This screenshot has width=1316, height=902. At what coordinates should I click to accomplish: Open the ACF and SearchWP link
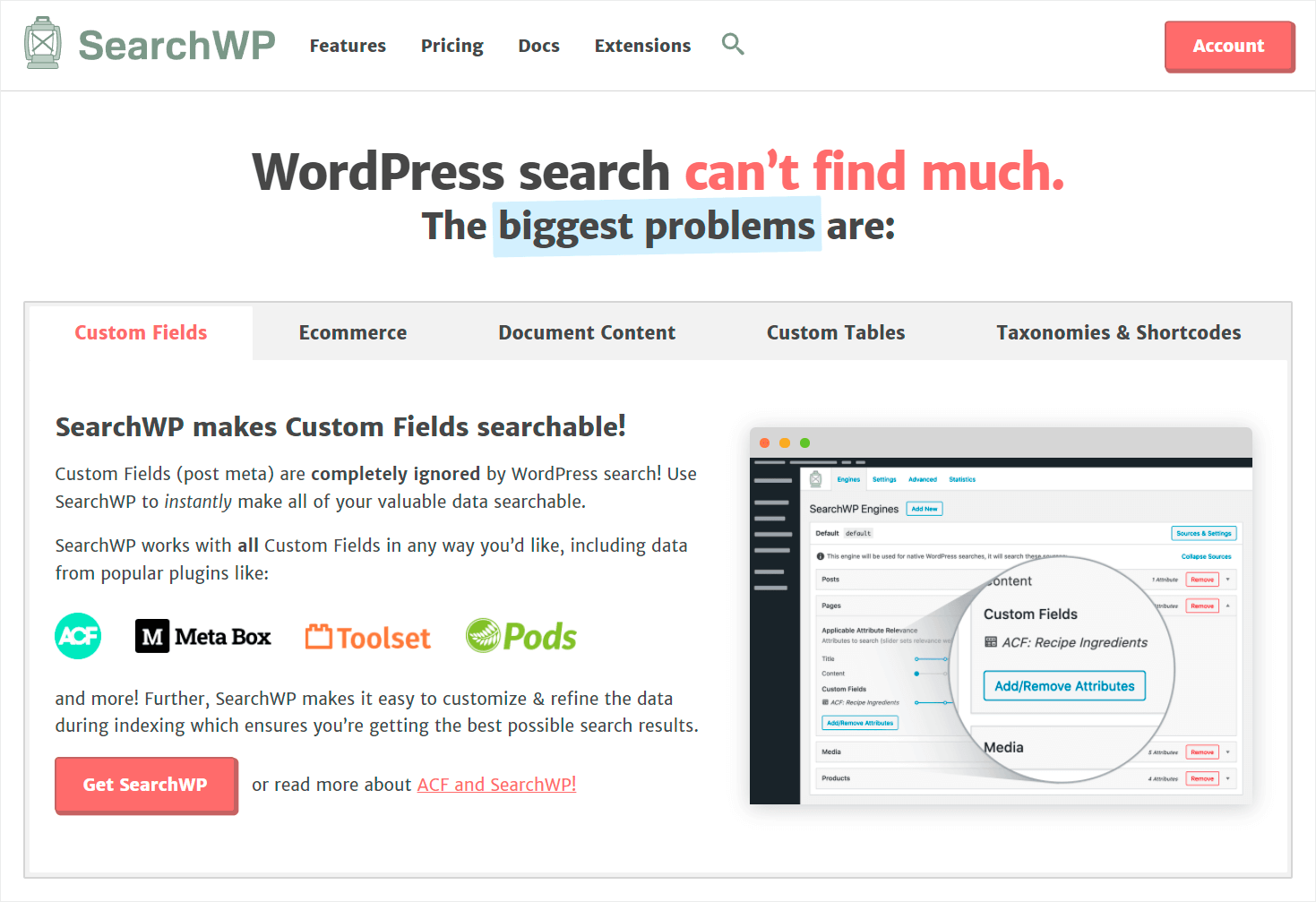496,784
